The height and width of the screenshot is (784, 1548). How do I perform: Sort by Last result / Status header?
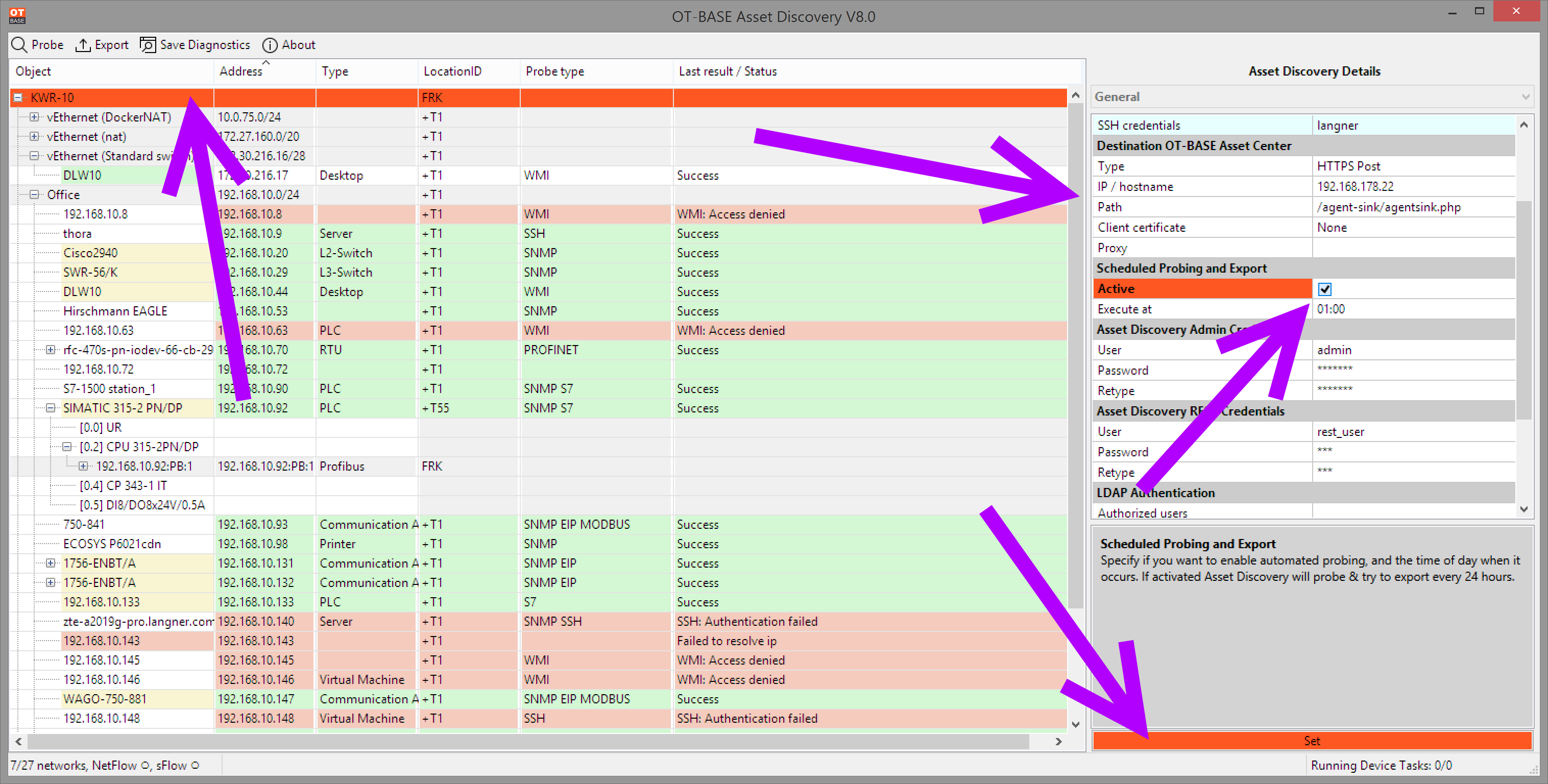tap(877, 71)
